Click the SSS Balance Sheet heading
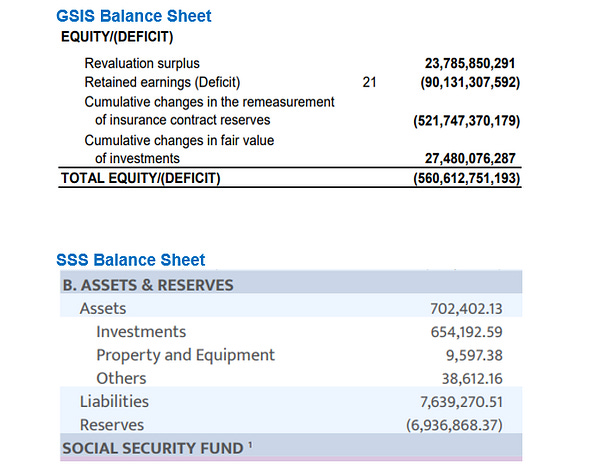The image size is (600, 471). click(x=130, y=260)
